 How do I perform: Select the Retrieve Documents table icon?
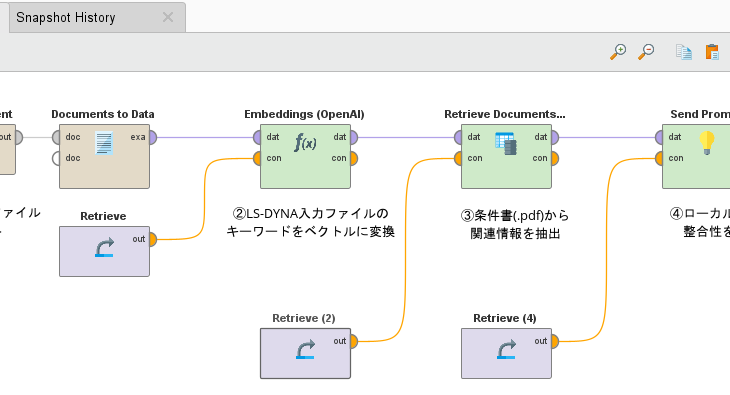click(x=506, y=143)
